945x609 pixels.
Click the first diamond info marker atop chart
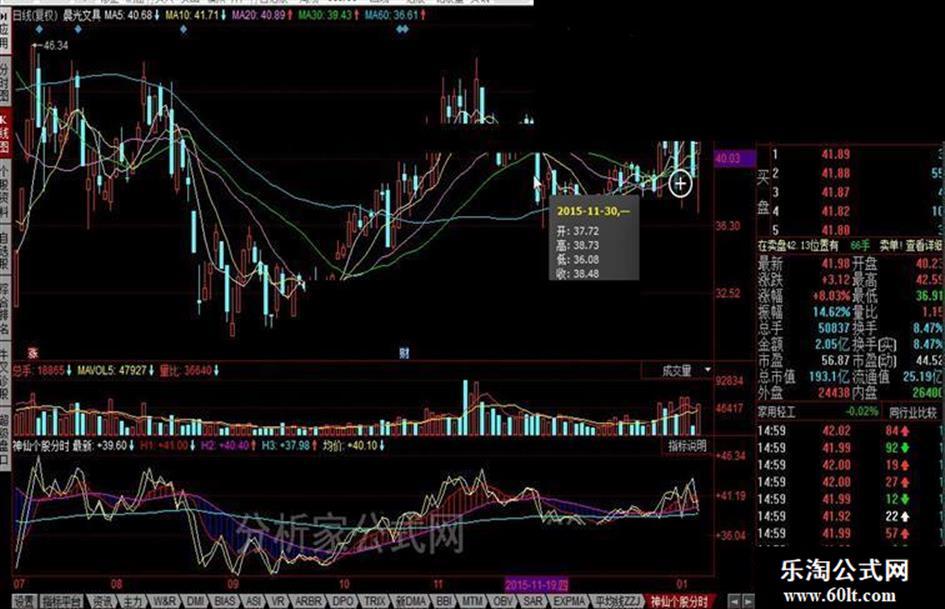pos(39,28)
